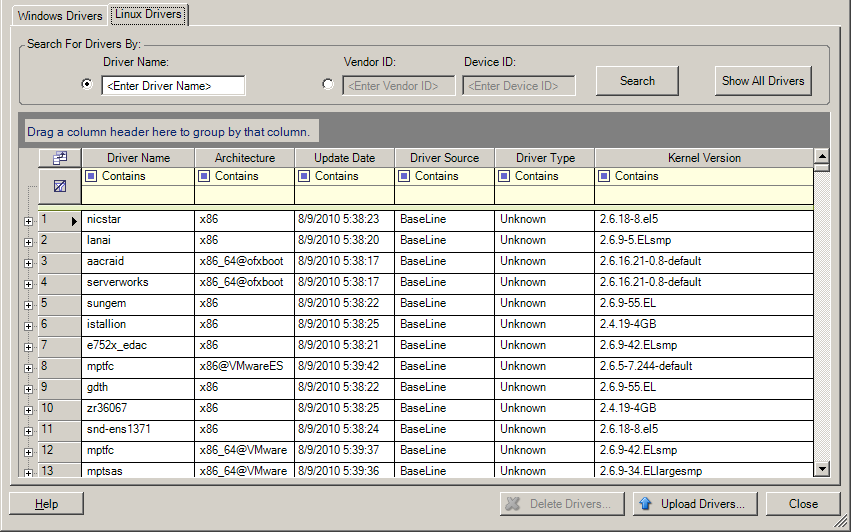Expand row 8 for mptfc driver
851x532 pixels.
pyautogui.click(x=28, y=367)
